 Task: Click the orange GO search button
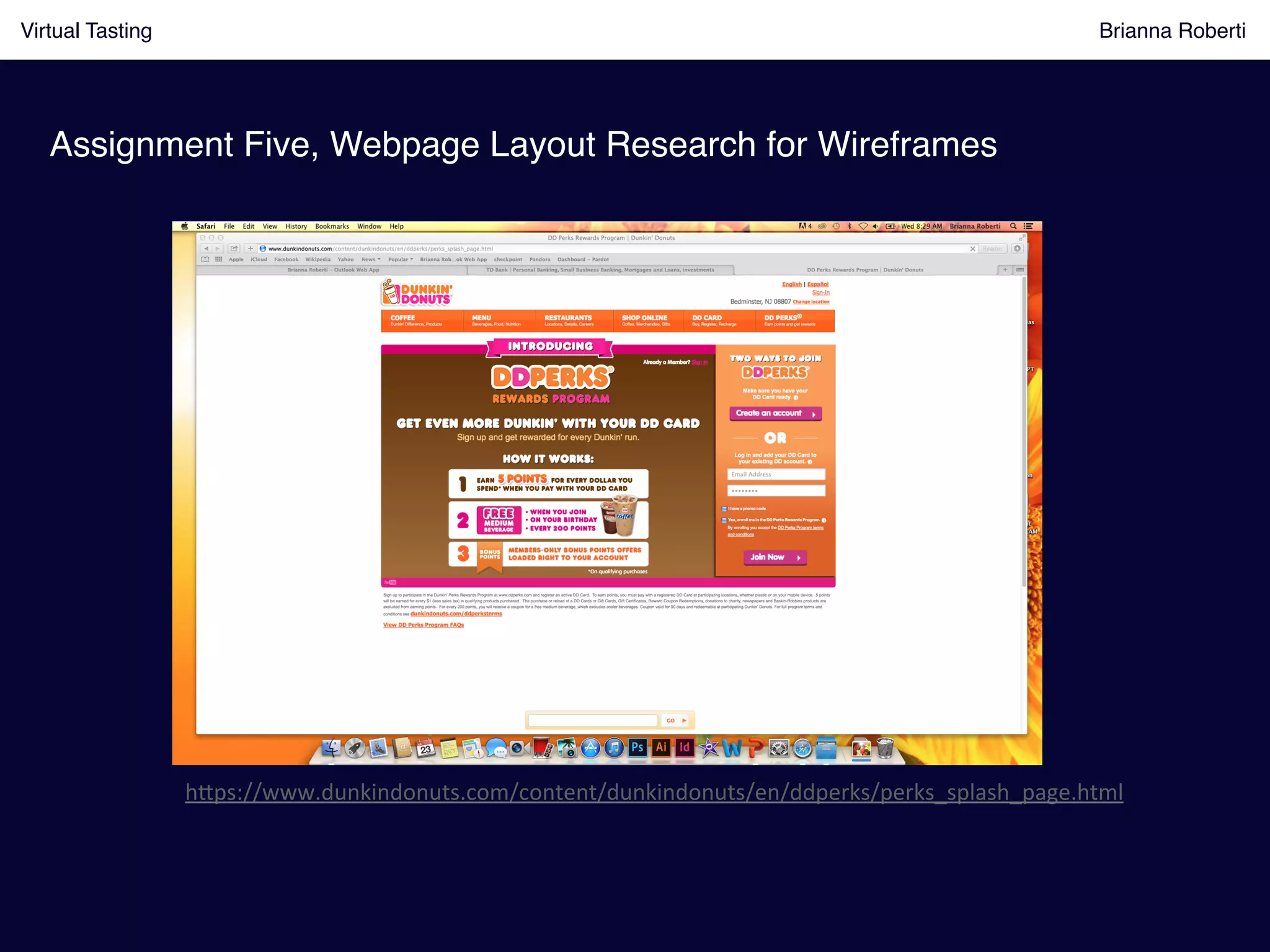[676, 720]
